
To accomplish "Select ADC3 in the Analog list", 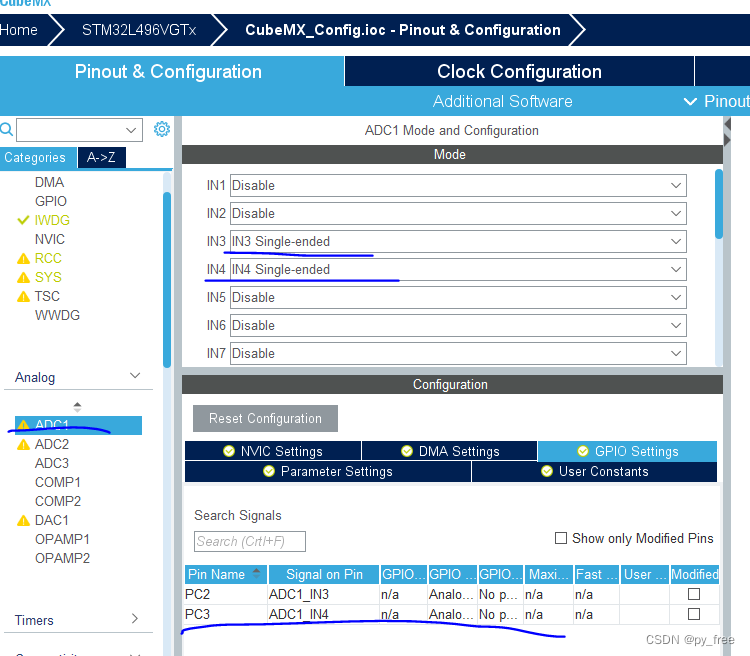I will (x=52, y=464).
